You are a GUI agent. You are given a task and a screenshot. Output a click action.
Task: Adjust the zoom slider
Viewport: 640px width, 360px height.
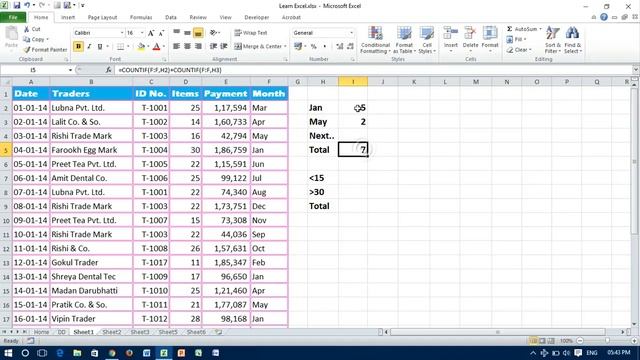(x=607, y=340)
